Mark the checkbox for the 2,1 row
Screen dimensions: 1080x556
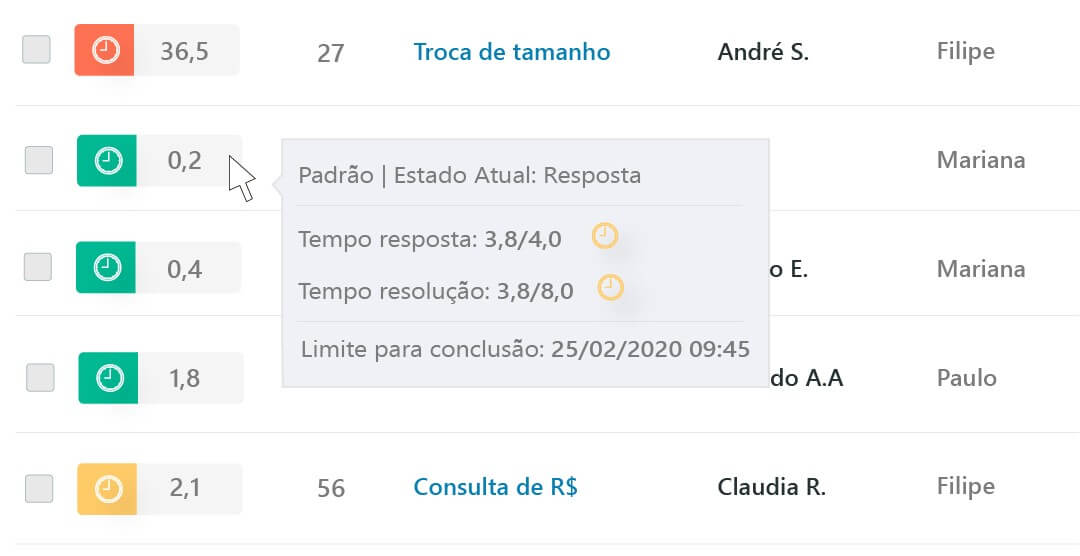point(39,488)
